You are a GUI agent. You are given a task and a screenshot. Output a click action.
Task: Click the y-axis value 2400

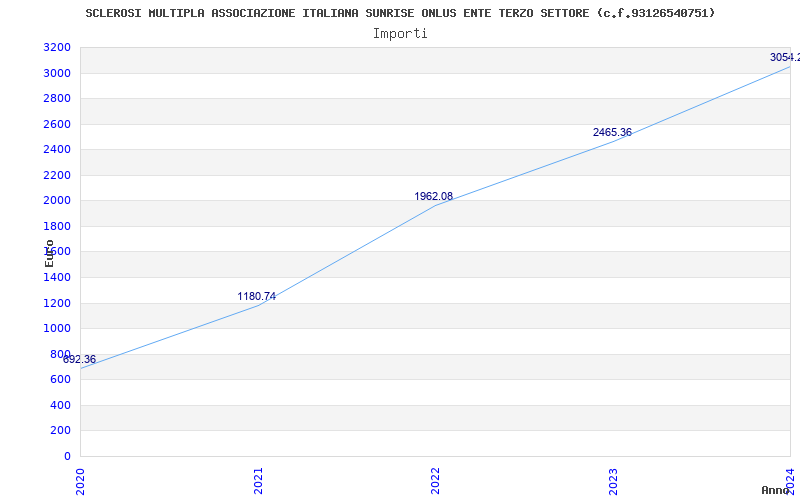(57, 149)
